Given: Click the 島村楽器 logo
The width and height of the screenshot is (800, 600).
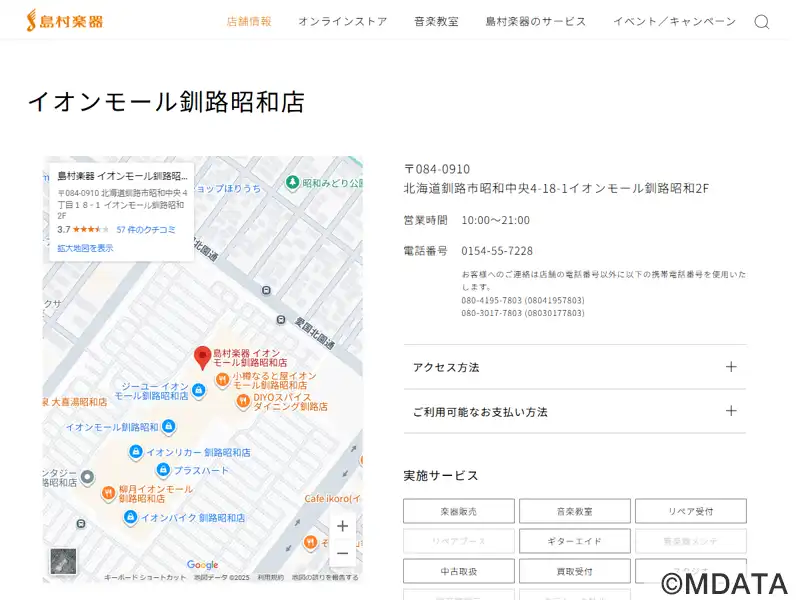Looking at the screenshot, I should (x=65, y=21).
